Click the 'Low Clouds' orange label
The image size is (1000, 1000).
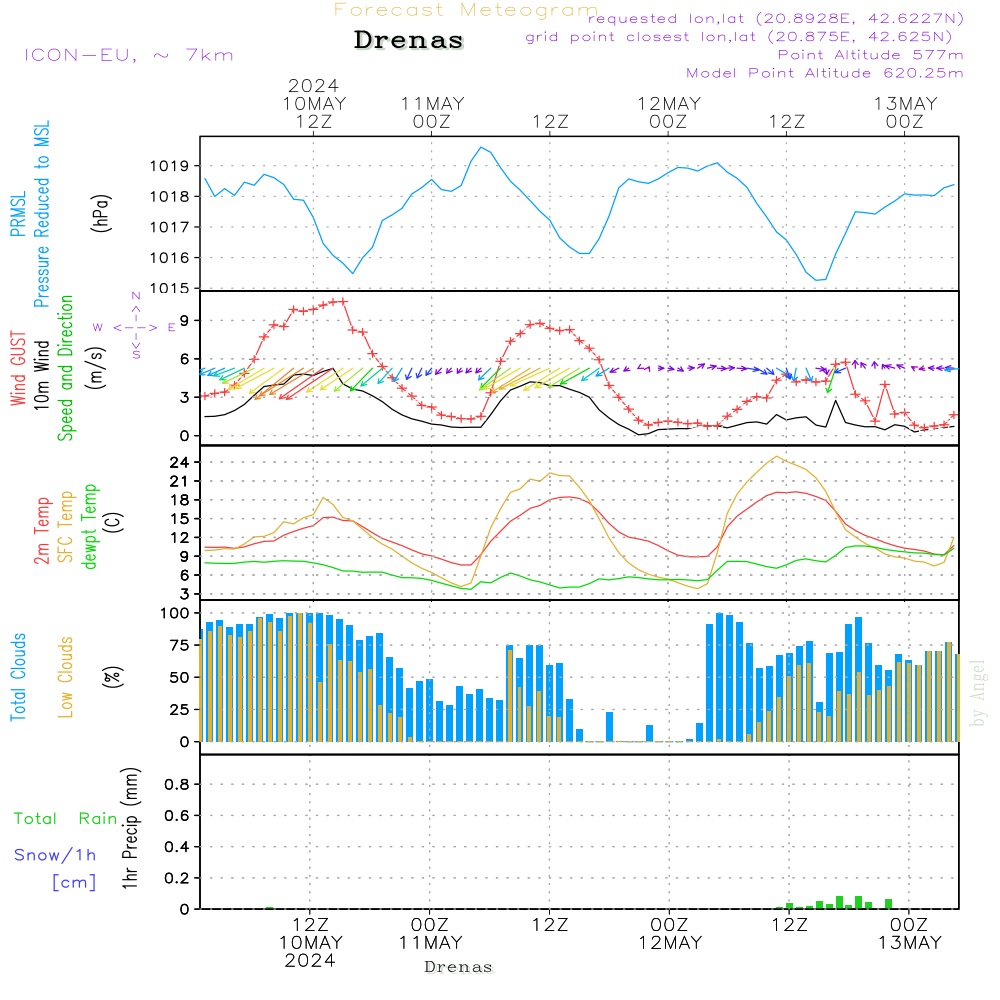[66, 677]
